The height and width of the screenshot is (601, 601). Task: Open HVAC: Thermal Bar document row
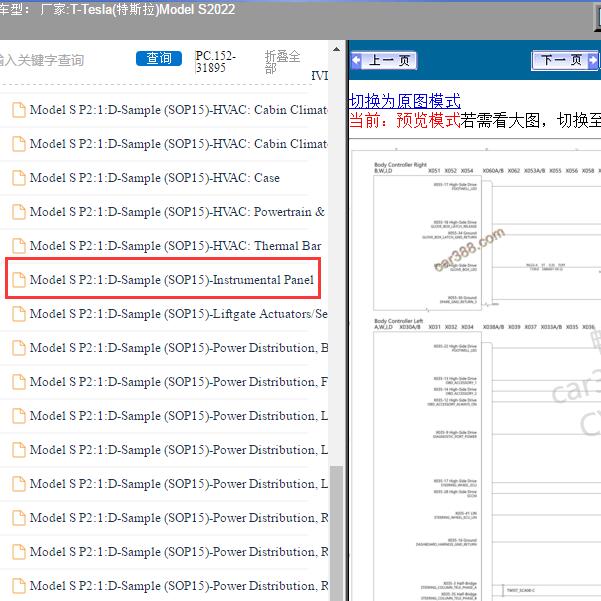pyautogui.click(x=164, y=246)
